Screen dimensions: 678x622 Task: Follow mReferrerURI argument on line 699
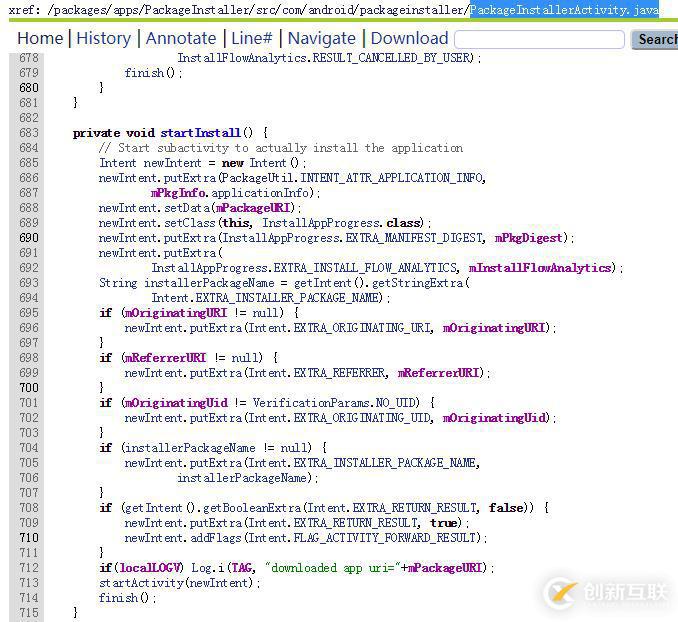click(439, 373)
